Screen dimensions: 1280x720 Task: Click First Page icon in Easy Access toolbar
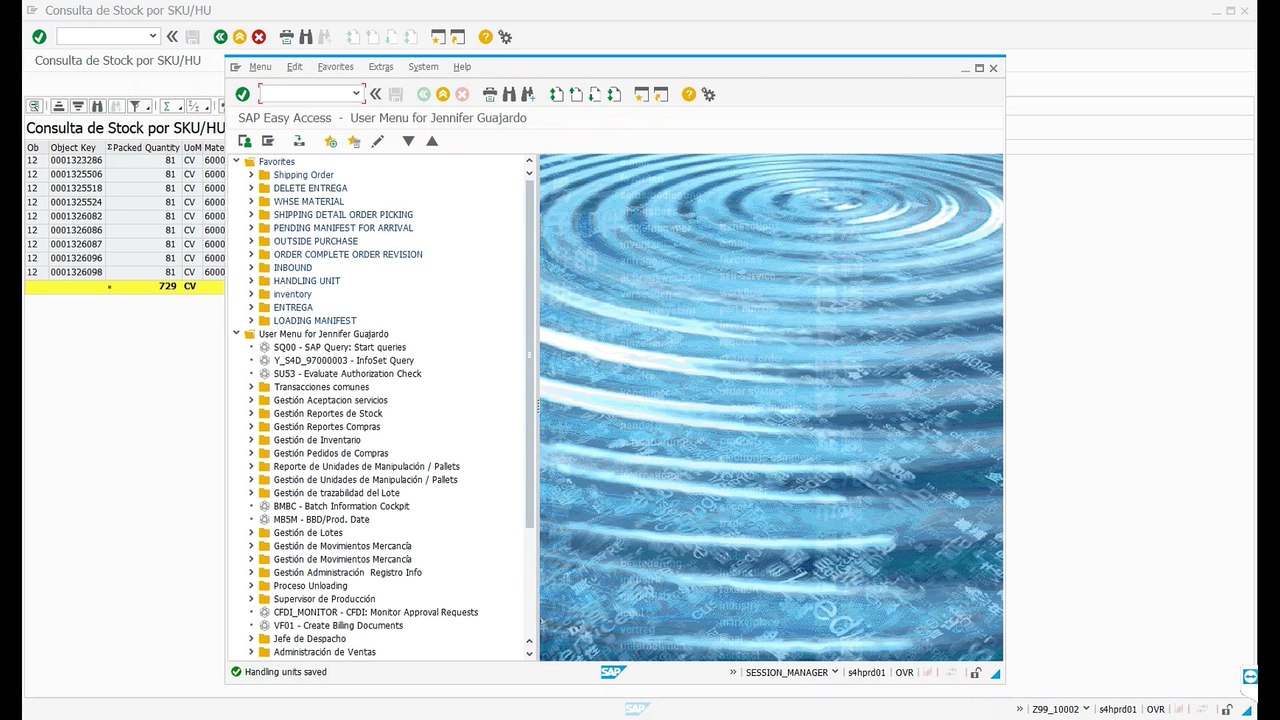[x=557, y=94]
